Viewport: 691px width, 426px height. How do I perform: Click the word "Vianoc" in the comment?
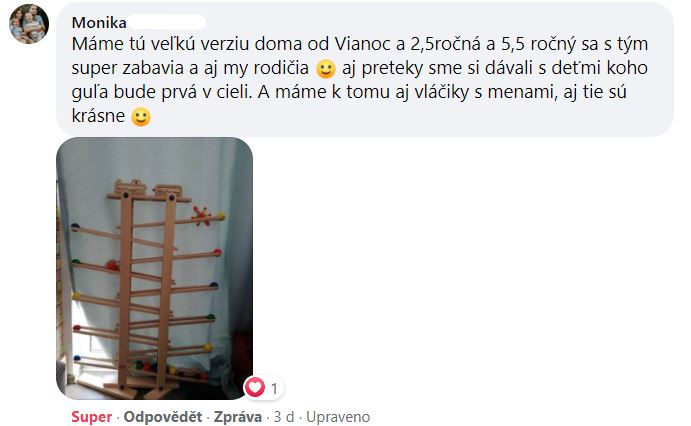360,44
